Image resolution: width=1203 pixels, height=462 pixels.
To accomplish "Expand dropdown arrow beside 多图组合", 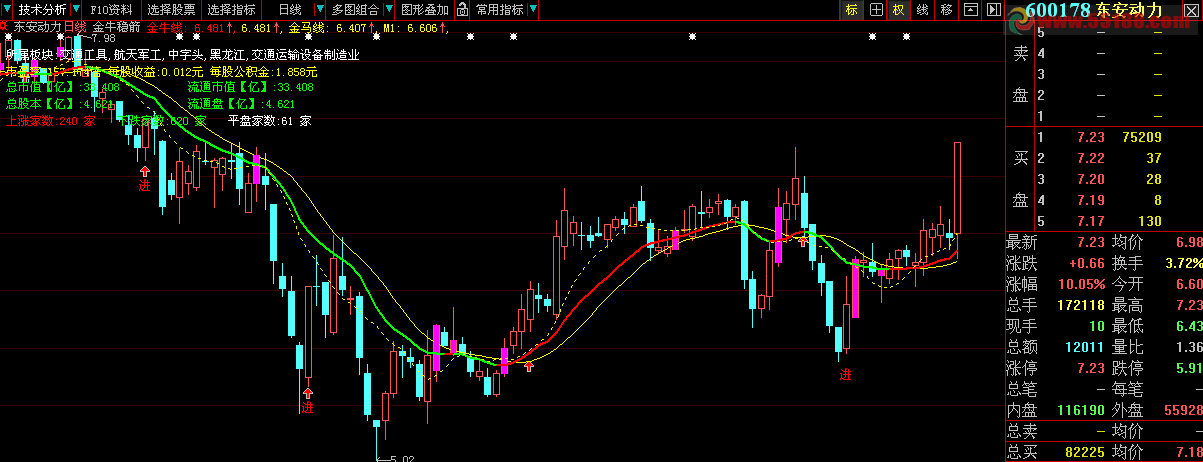I will pos(388,9).
